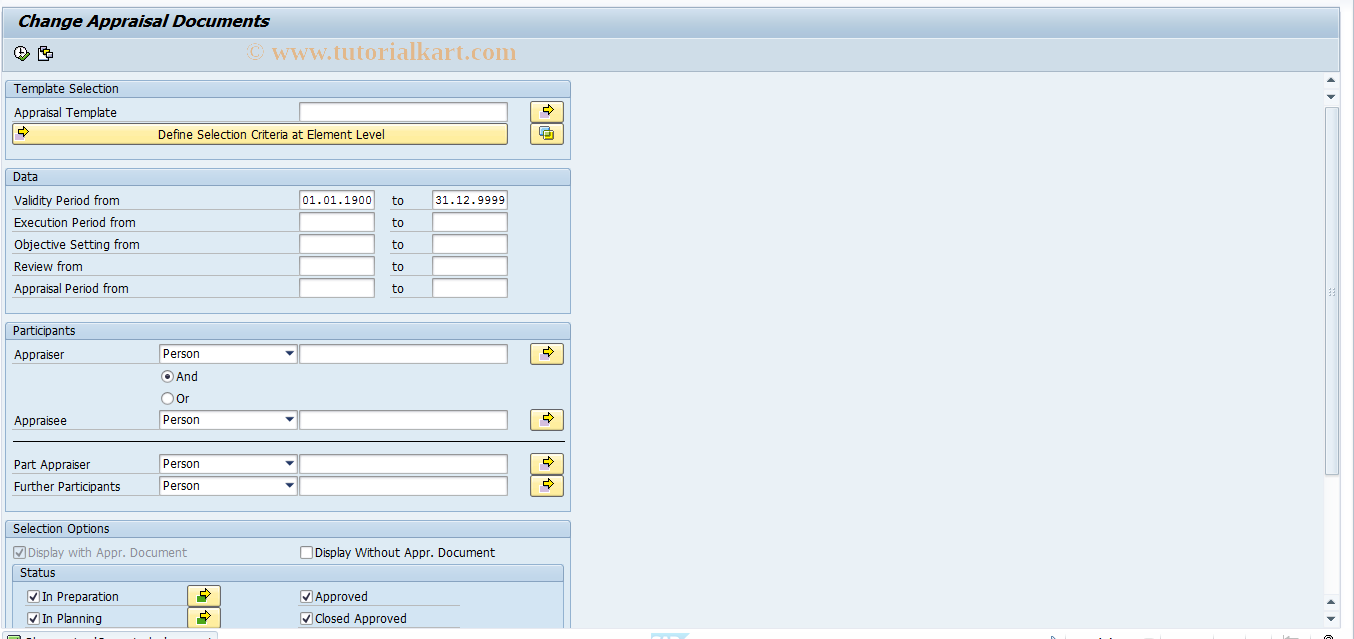Click the Participants group header
This screenshot has height=639, width=1354.
[x=288, y=330]
